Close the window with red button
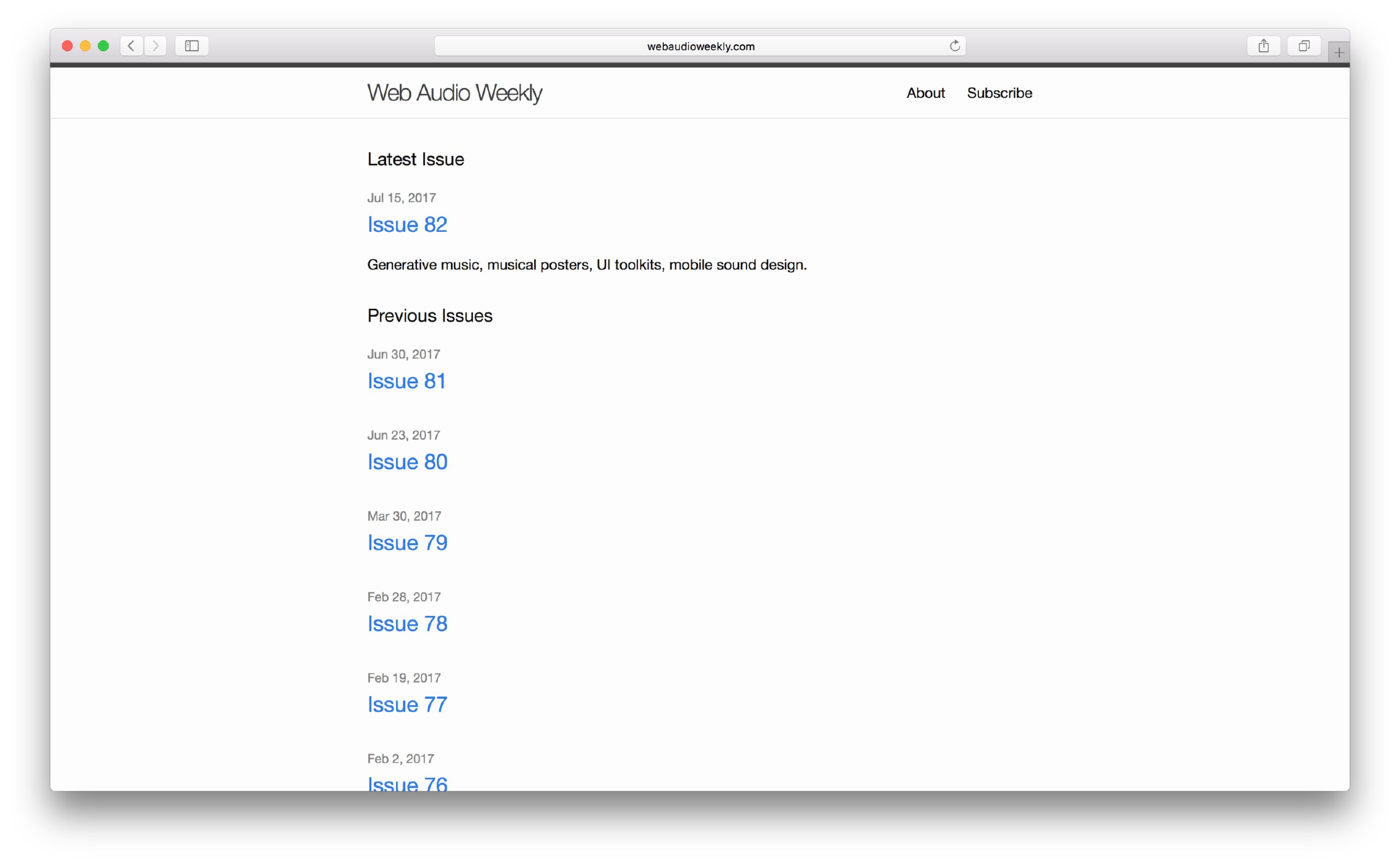 tap(67, 45)
